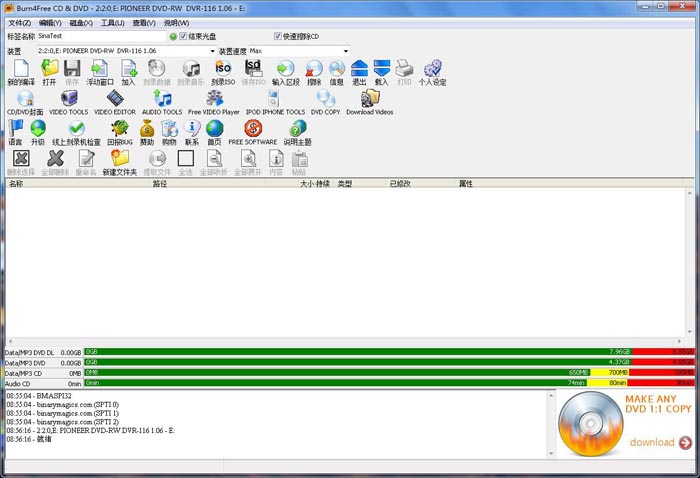Open IPOD IPHONE TOOLS
The width and height of the screenshot is (700, 478).
click(x=275, y=103)
